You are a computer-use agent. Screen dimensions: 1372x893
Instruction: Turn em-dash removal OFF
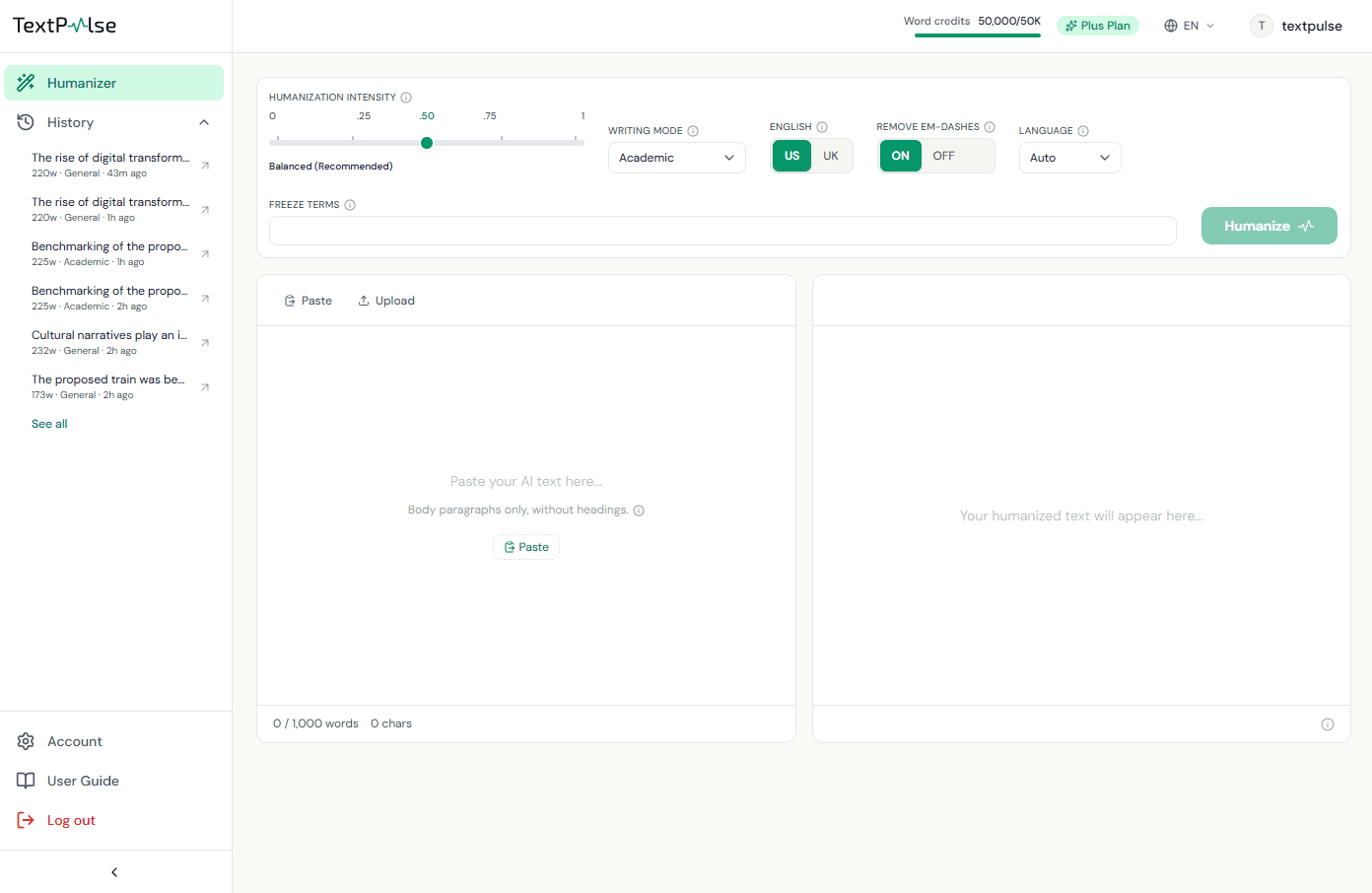[x=944, y=156]
